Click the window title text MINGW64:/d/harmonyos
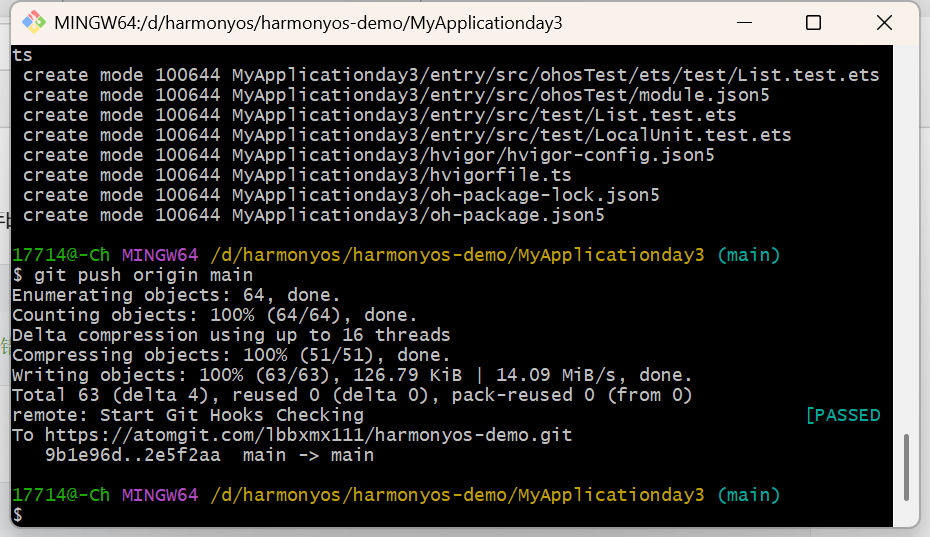The image size is (930, 537). (308, 23)
